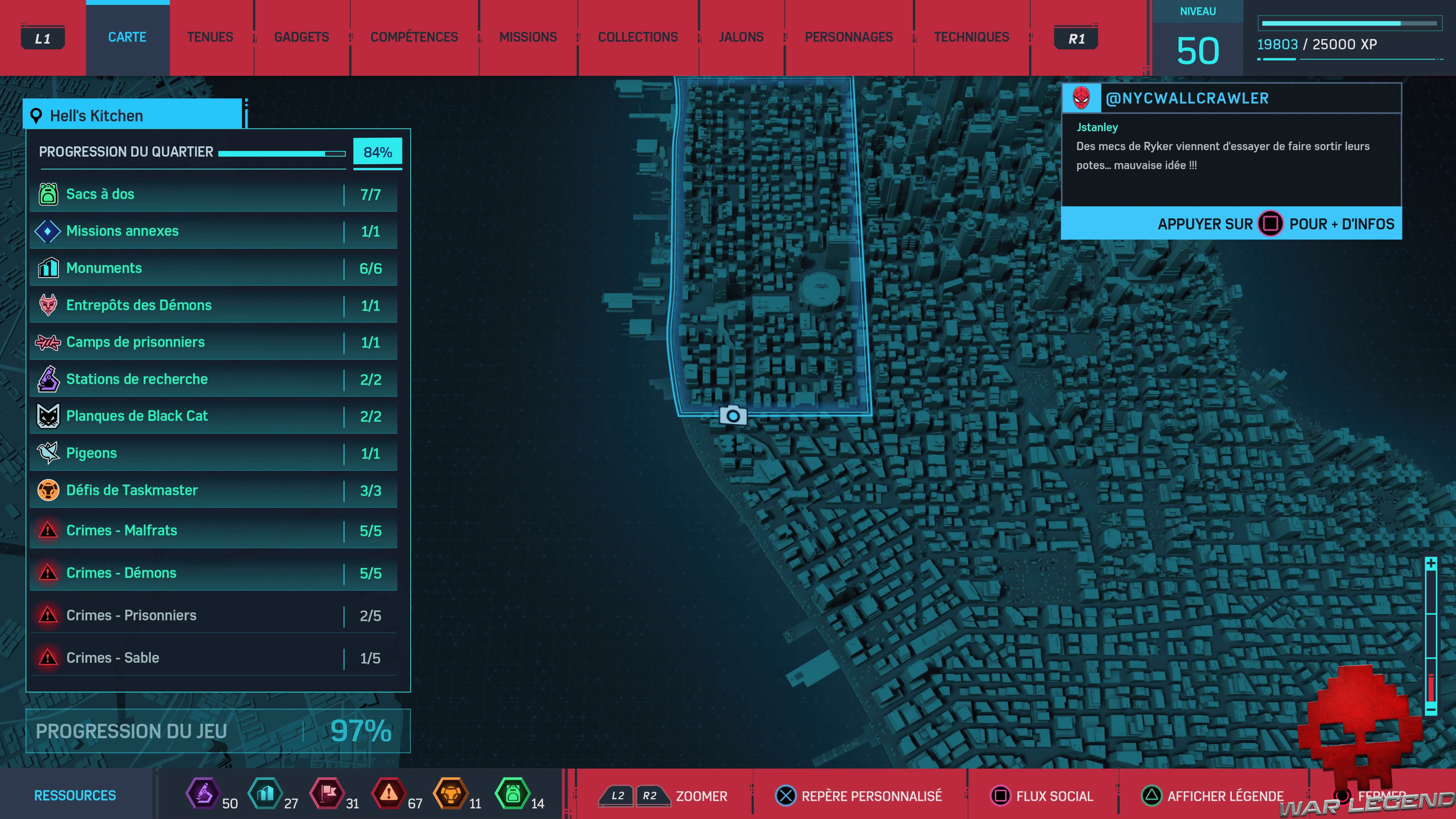
Task: Click the zoom slider plus button
Action: click(x=1431, y=563)
